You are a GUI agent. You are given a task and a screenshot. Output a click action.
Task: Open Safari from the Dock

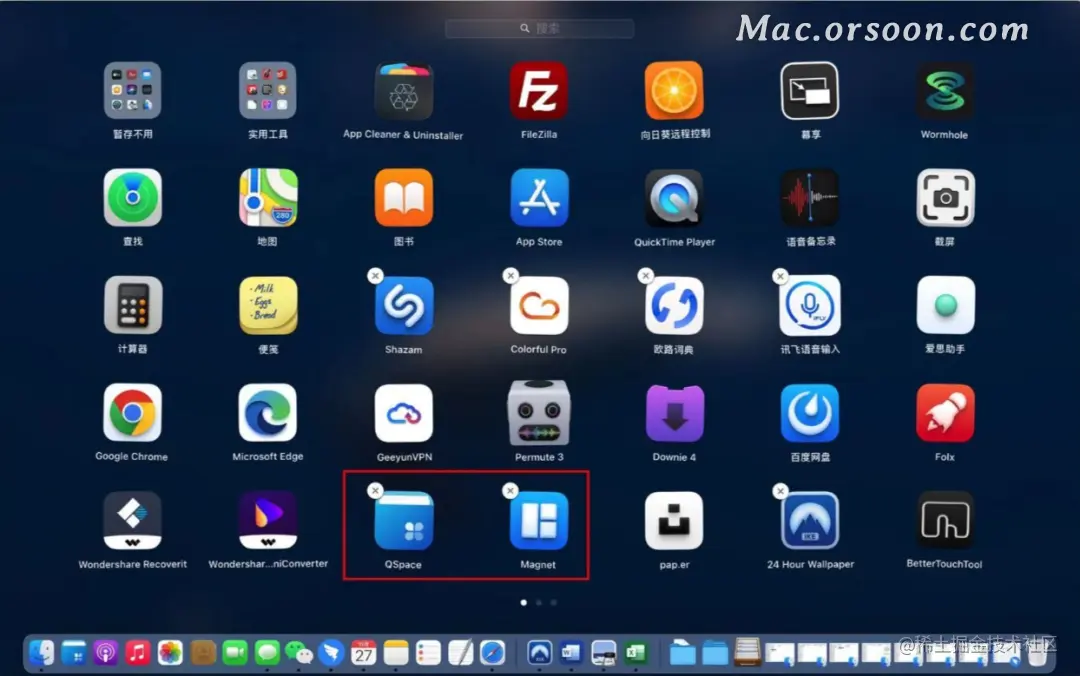tap(492, 652)
